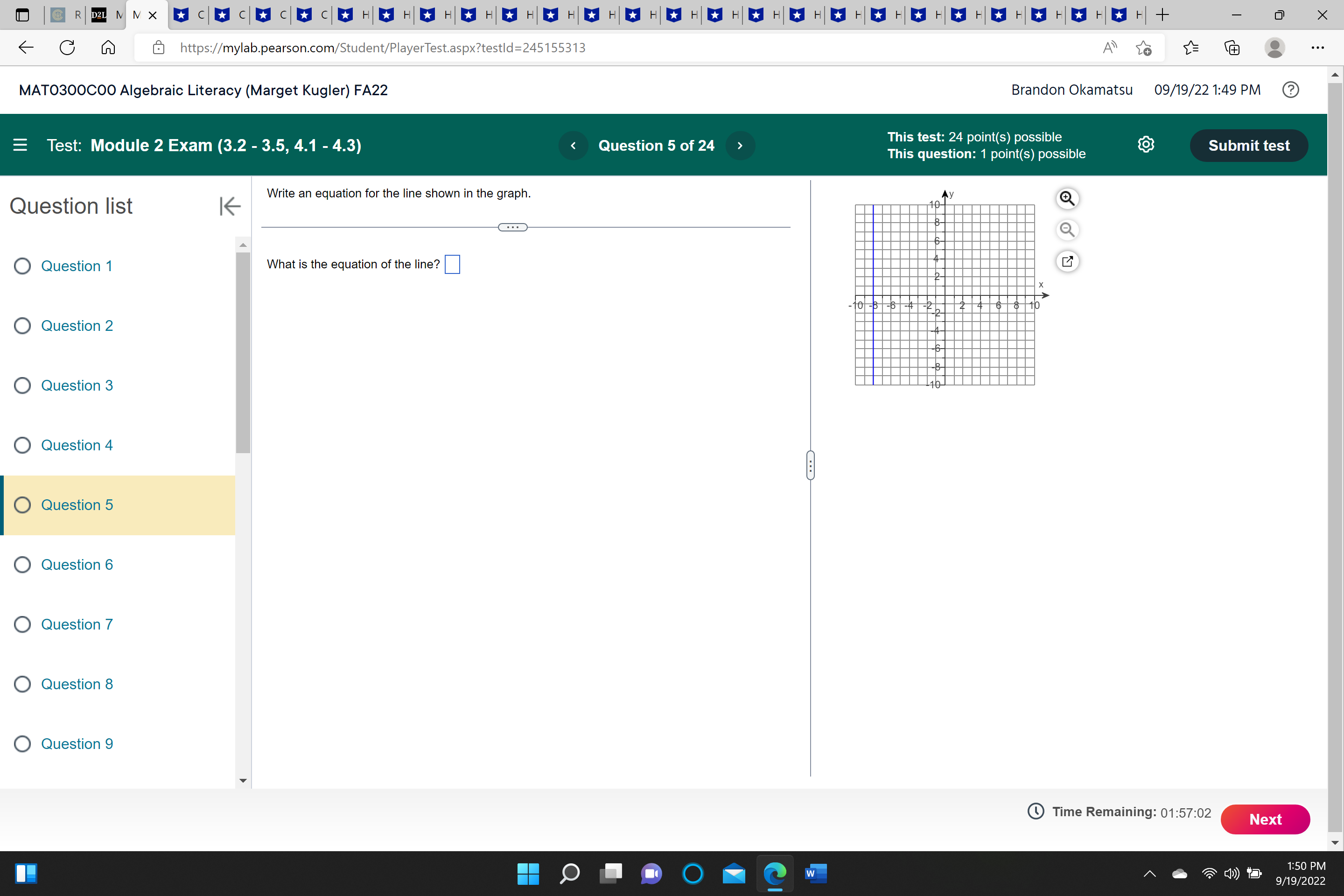The height and width of the screenshot is (896, 1344).
Task: Zoom out on the graph
Action: coord(1067,230)
